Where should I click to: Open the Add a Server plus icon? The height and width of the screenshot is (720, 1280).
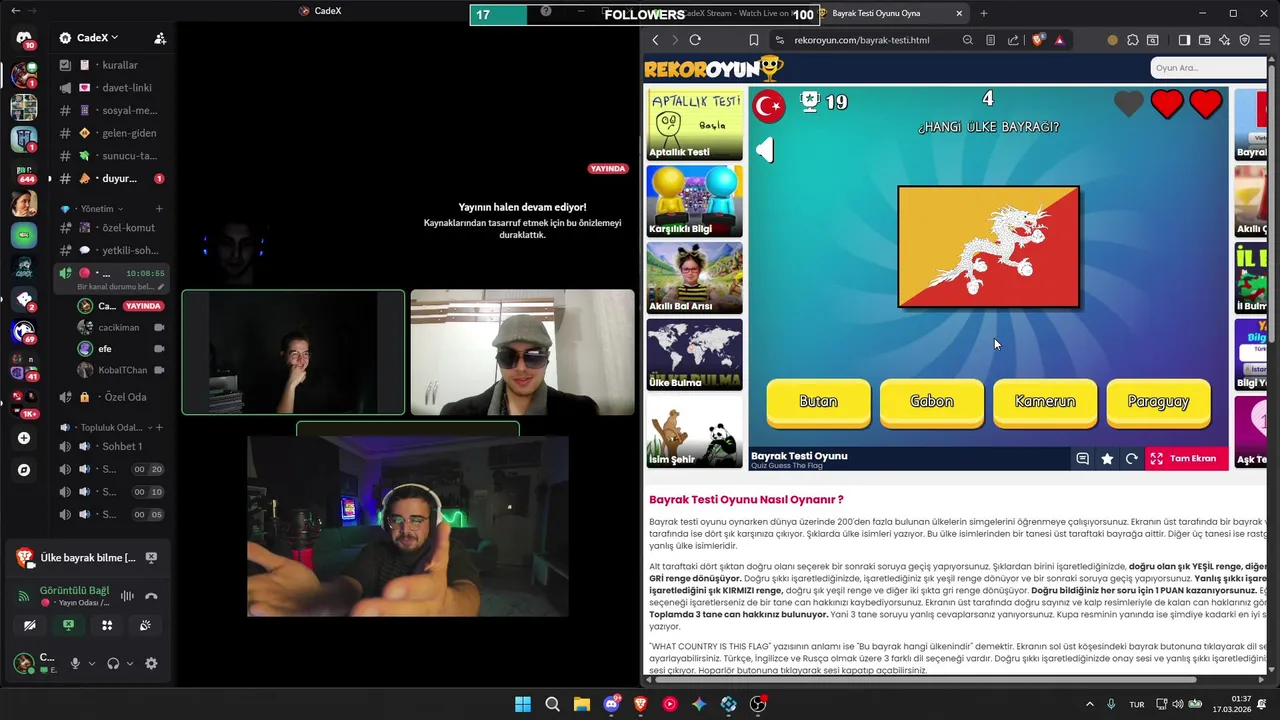click(24, 438)
